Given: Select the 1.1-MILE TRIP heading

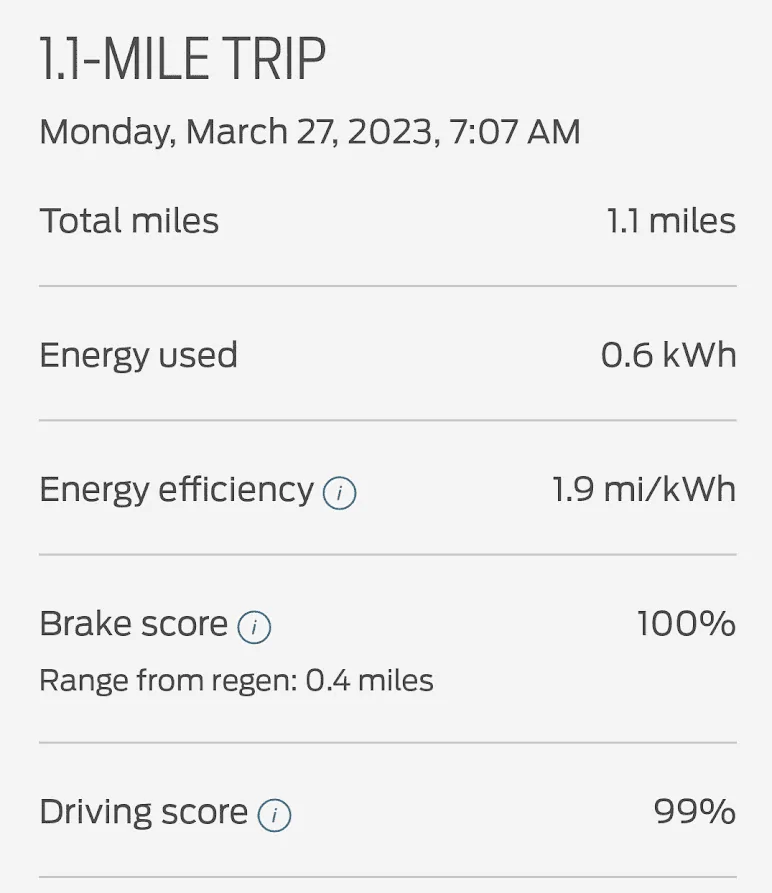Looking at the screenshot, I should coord(183,60).
